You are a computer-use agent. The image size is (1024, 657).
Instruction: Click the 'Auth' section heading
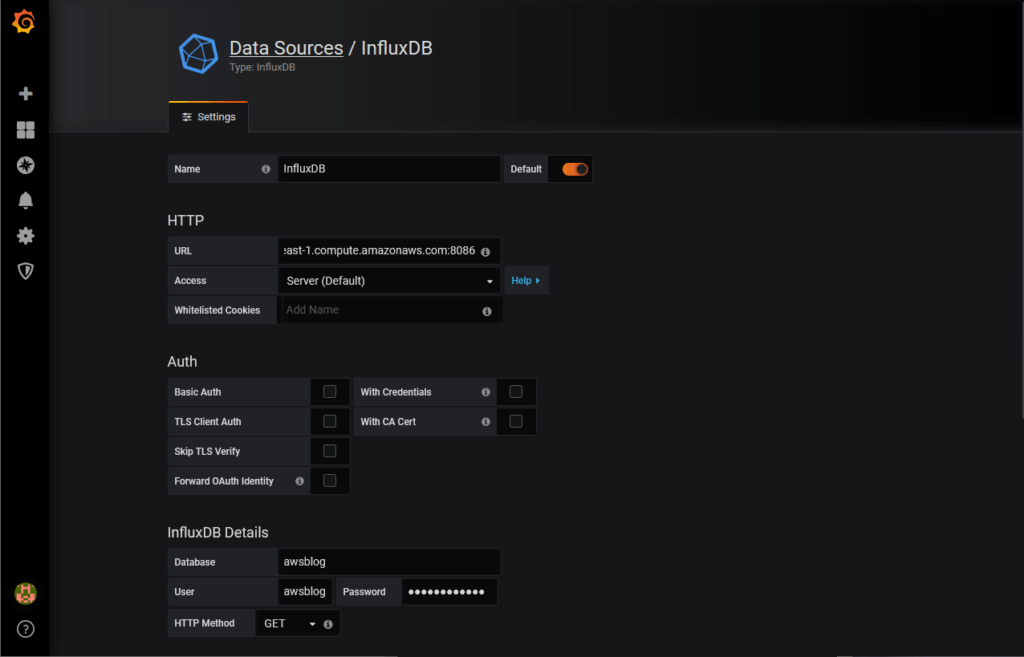(x=182, y=362)
